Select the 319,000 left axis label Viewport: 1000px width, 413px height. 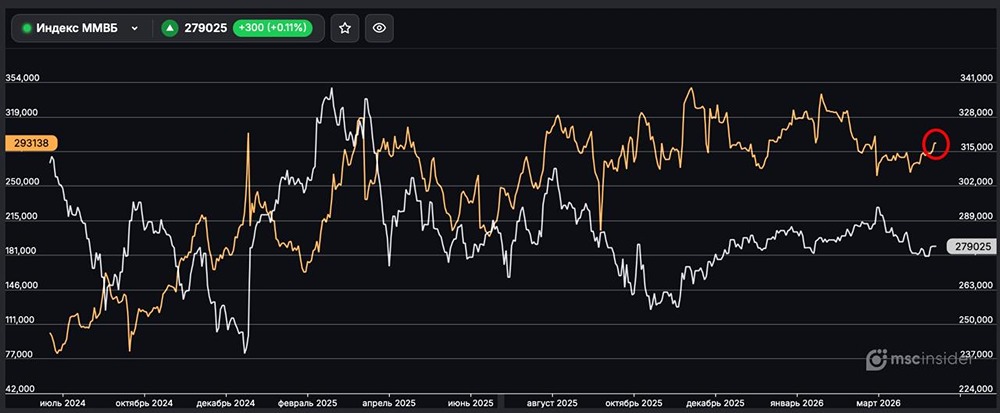click(22, 113)
